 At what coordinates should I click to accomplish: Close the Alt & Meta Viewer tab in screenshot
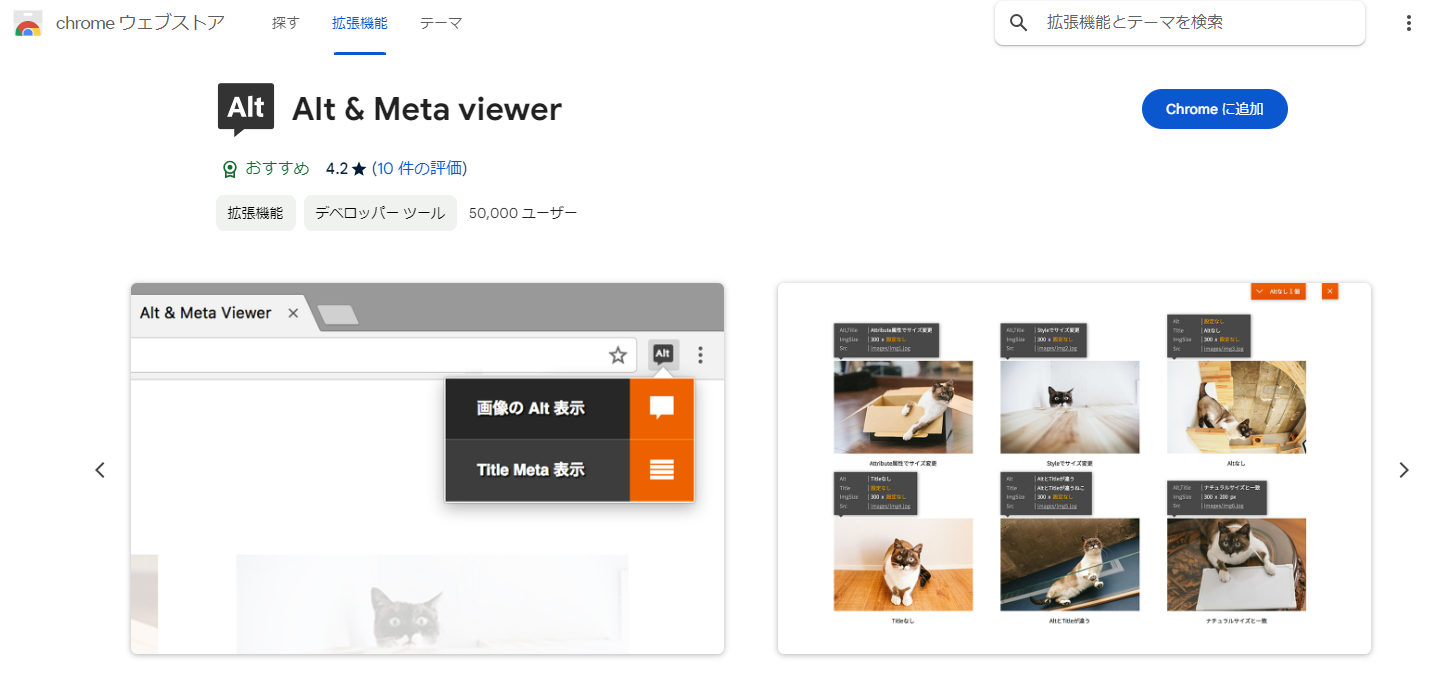[293, 313]
